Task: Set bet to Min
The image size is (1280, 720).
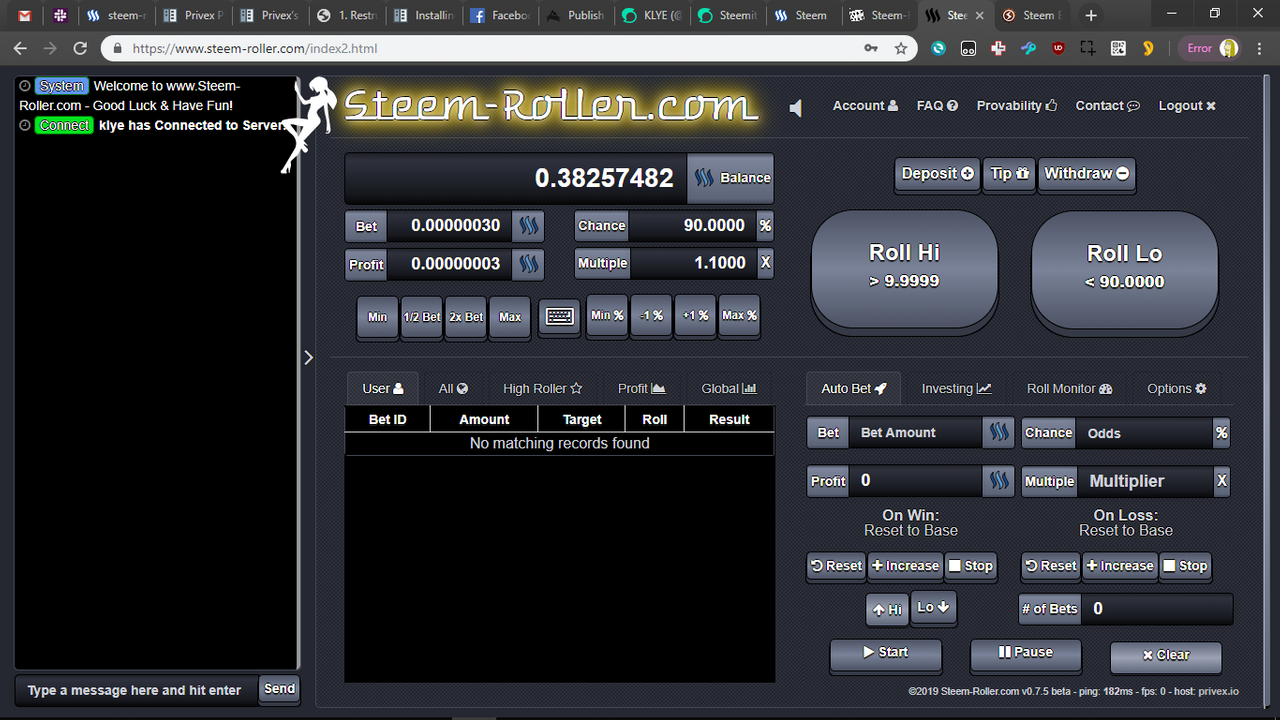Action: click(x=377, y=317)
